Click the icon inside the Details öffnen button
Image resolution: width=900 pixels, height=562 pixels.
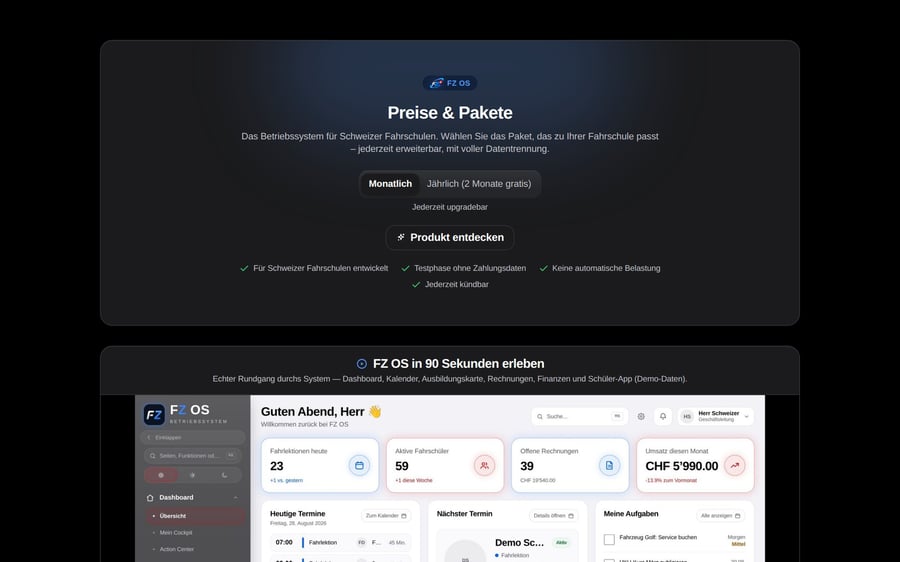(x=571, y=516)
